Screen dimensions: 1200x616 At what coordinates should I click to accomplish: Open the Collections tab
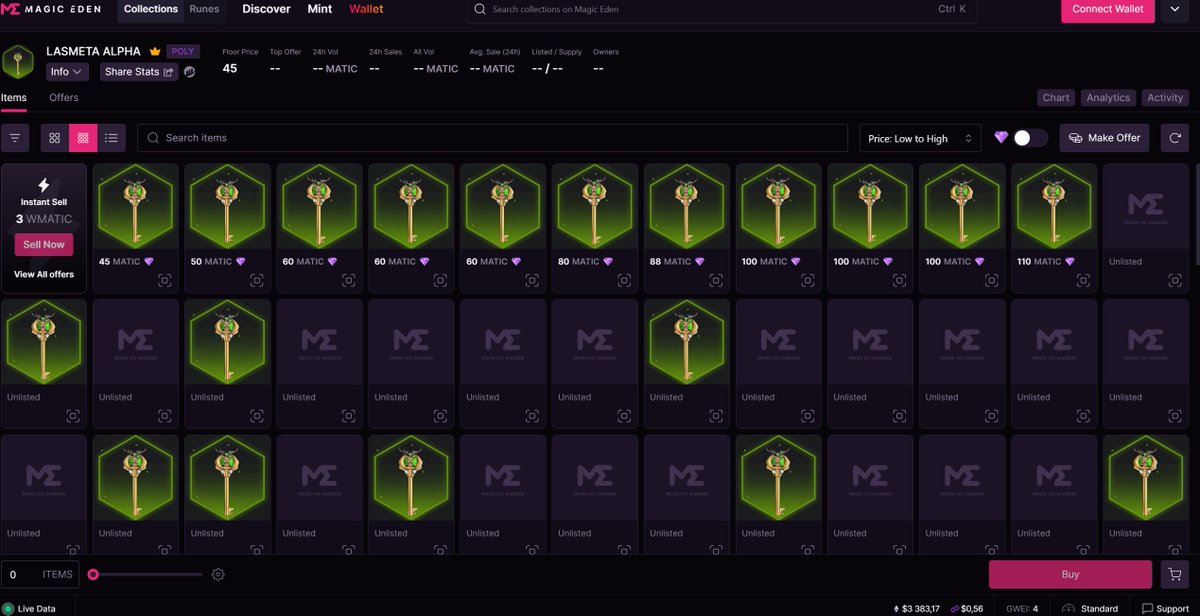click(x=151, y=9)
